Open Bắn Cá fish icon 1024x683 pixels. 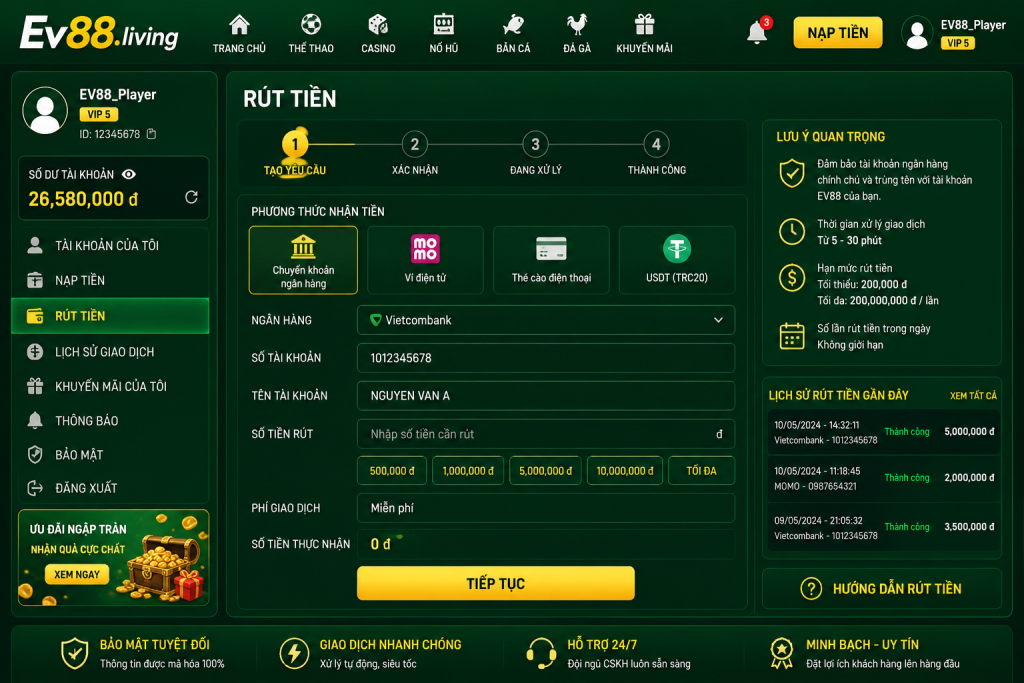(x=513, y=25)
